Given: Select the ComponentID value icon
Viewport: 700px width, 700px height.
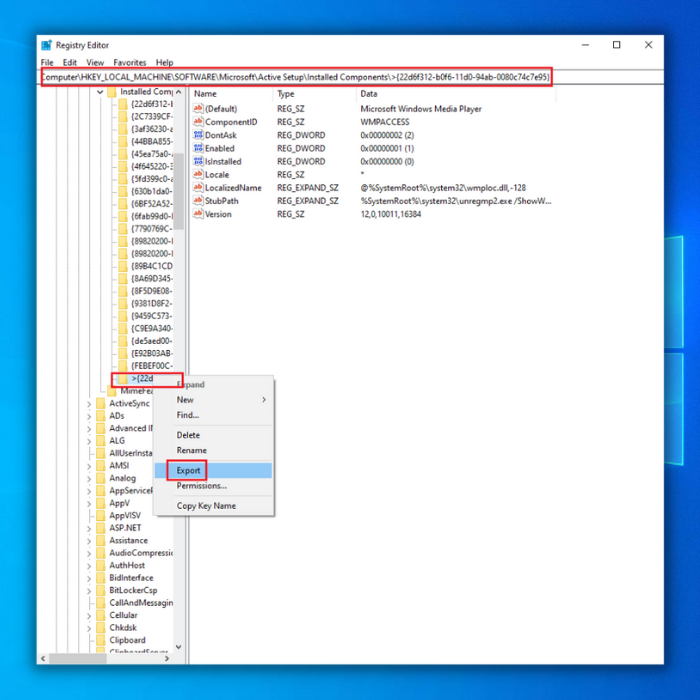Looking at the screenshot, I should (x=198, y=122).
